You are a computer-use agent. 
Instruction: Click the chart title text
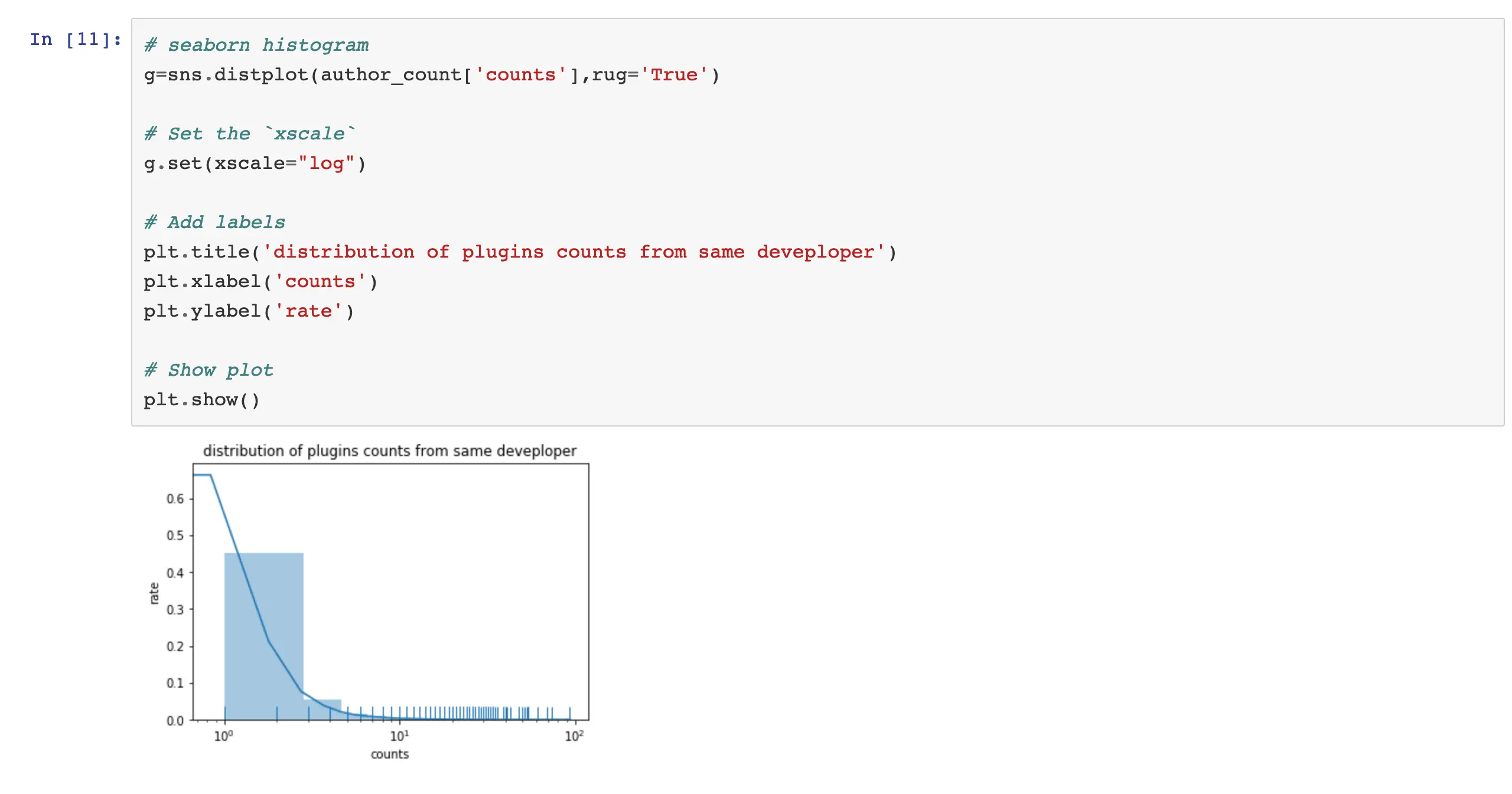point(389,451)
